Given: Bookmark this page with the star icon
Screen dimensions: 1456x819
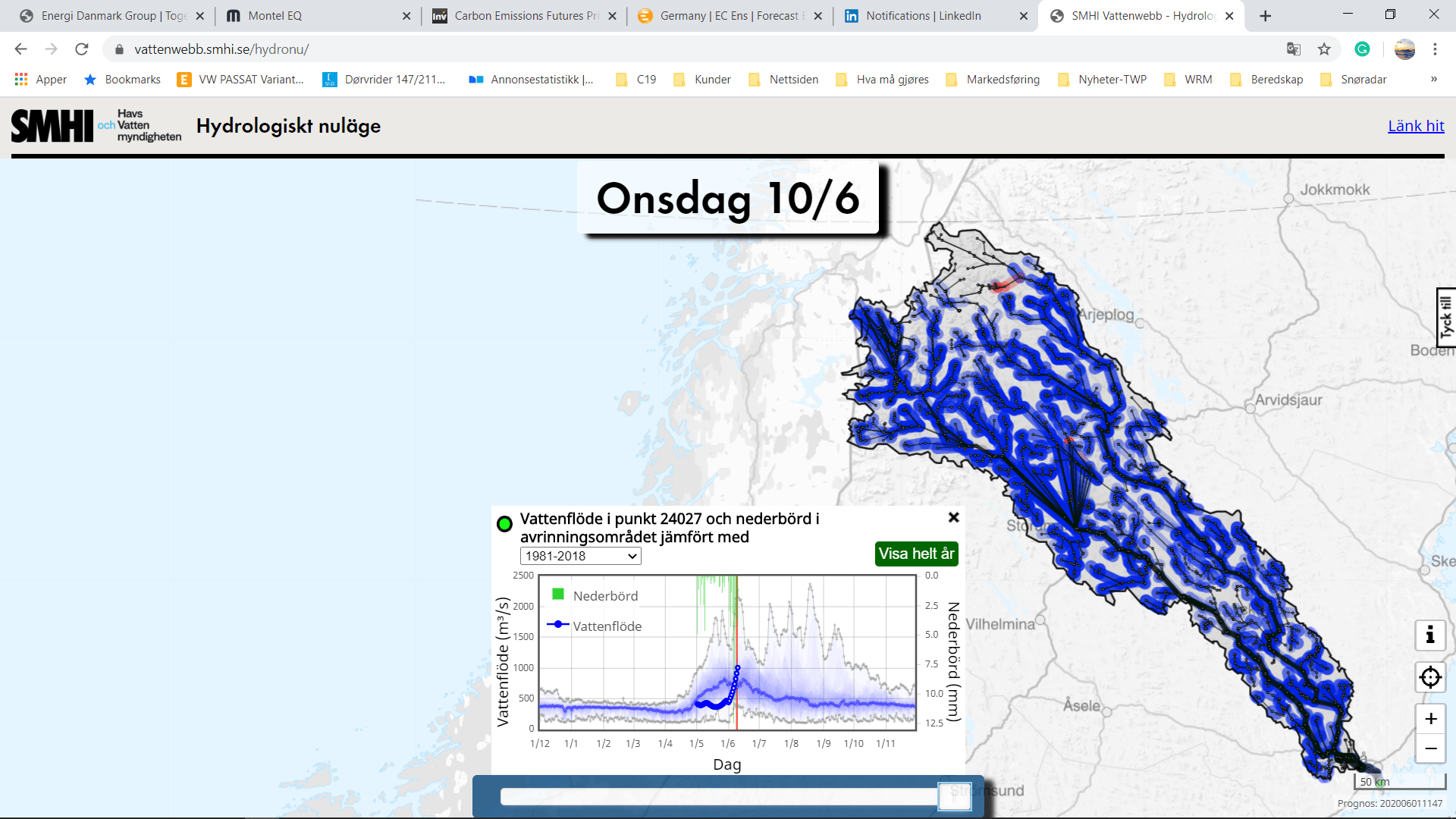Looking at the screenshot, I should click(x=1324, y=49).
